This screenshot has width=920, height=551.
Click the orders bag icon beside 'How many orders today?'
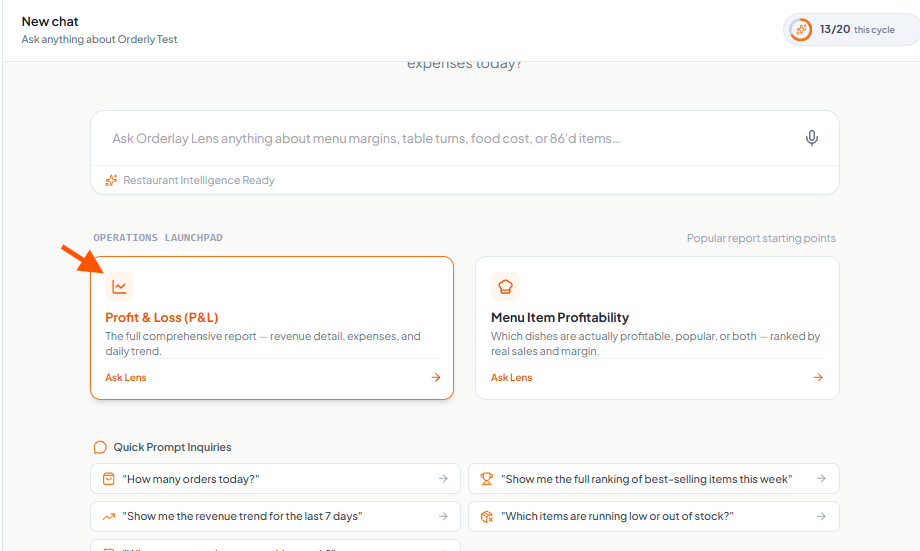tap(109, 479)
